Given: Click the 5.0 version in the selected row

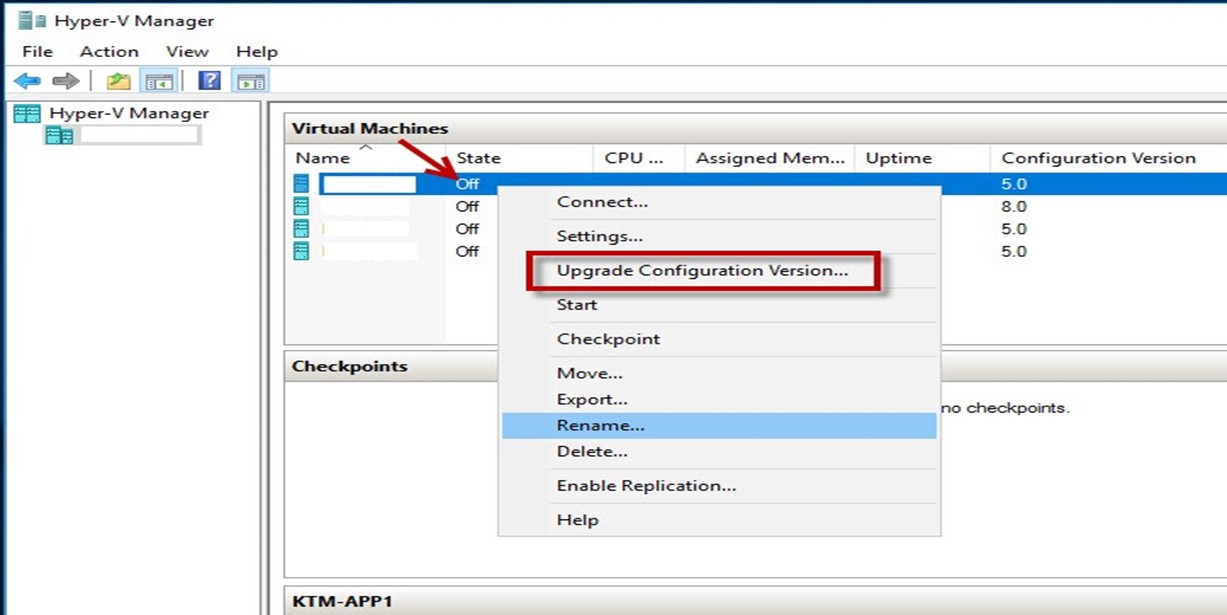Looking at the screenshot, I should [x=1014, y=184].
